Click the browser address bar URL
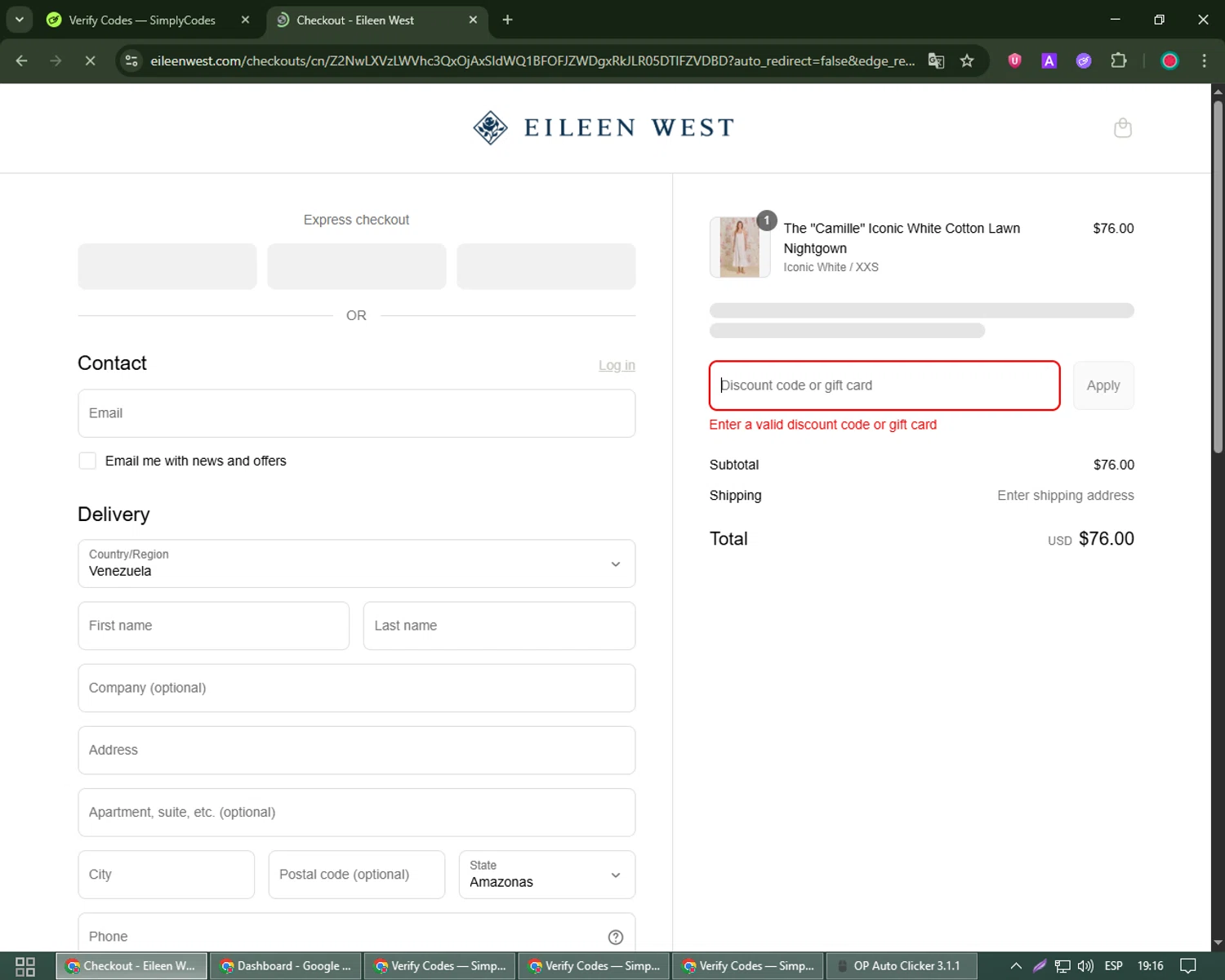This screenshot has height=980, width=1225. point(532,60)
